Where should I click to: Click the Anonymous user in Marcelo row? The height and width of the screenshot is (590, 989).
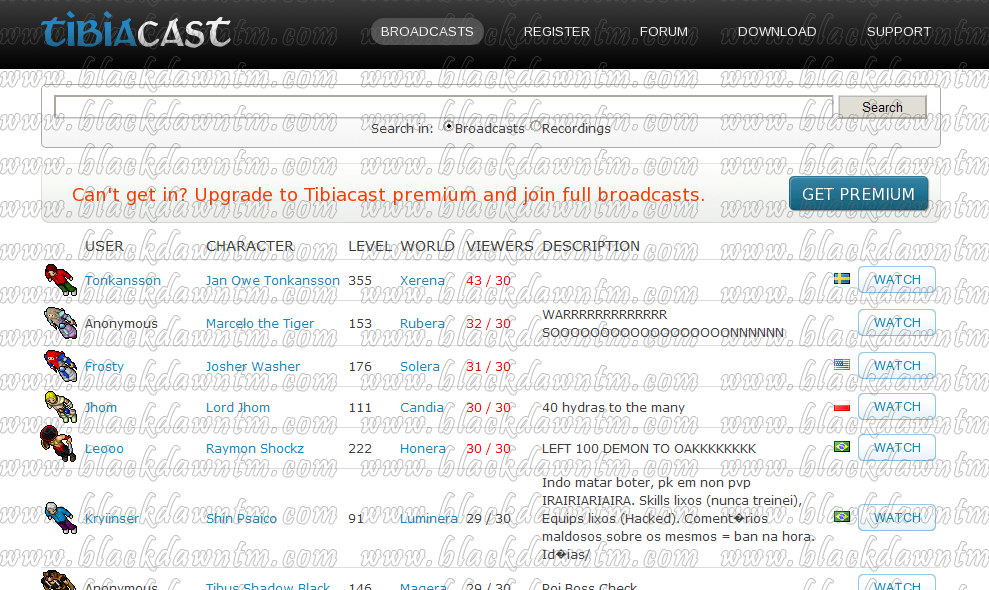coord(121,323)
